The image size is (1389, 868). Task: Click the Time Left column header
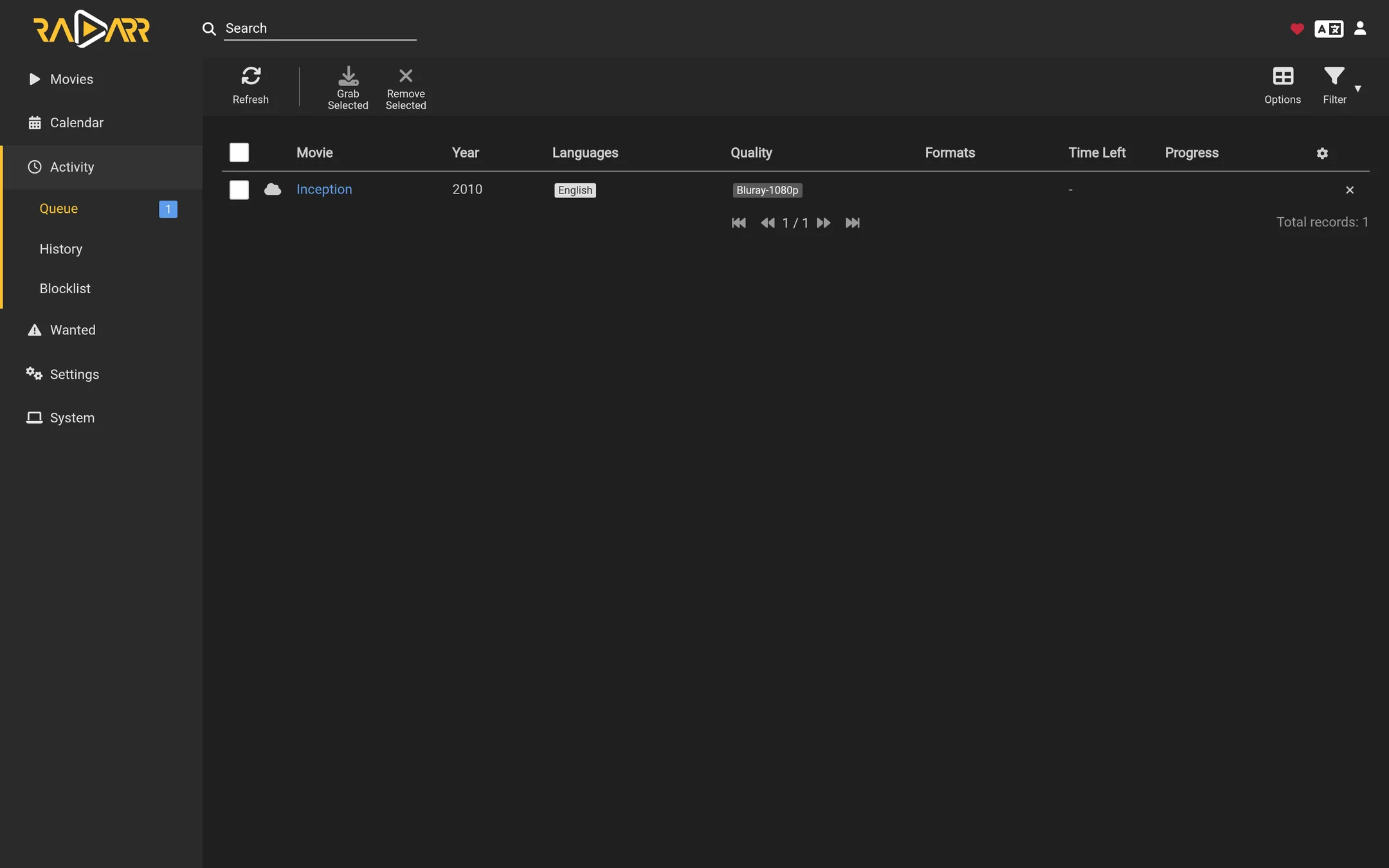[1097, 153]
